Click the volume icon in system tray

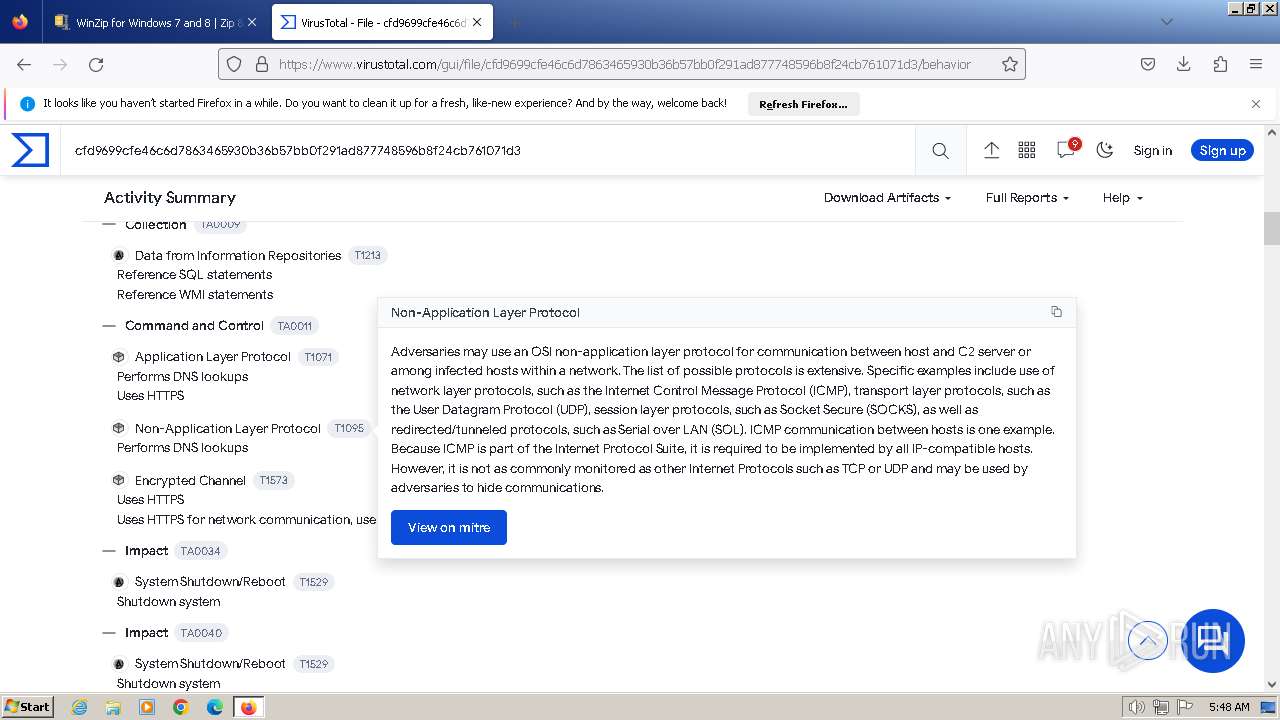tap(1137, 707)
